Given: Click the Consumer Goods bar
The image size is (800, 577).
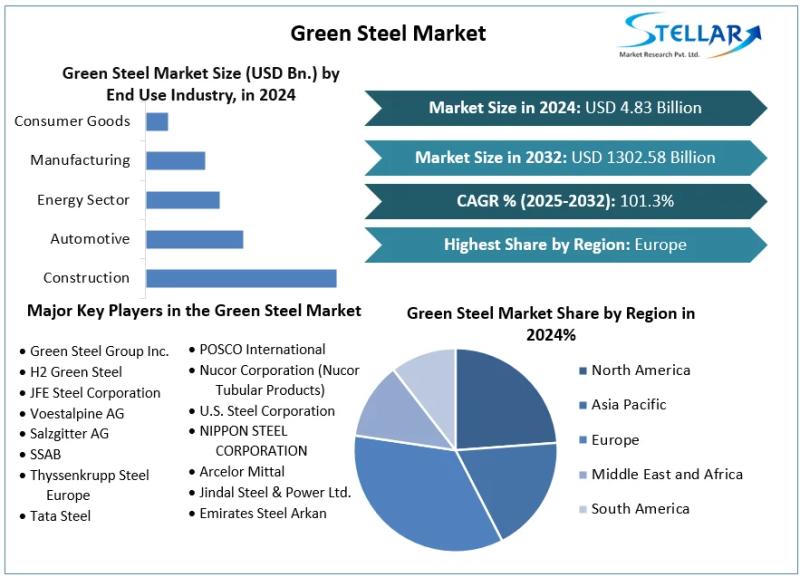Looking at the screenshot, I should (x=157, y=121).
